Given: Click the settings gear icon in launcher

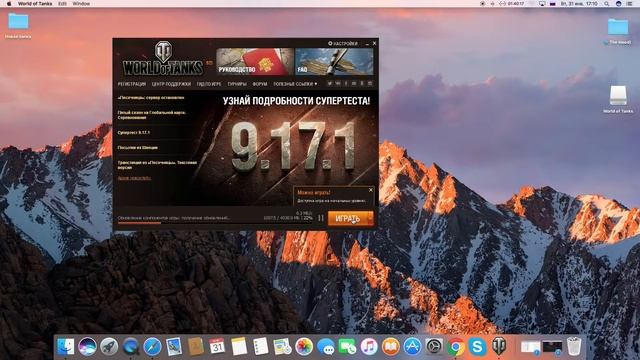Looking at the screenshot, I should [330, 43].
